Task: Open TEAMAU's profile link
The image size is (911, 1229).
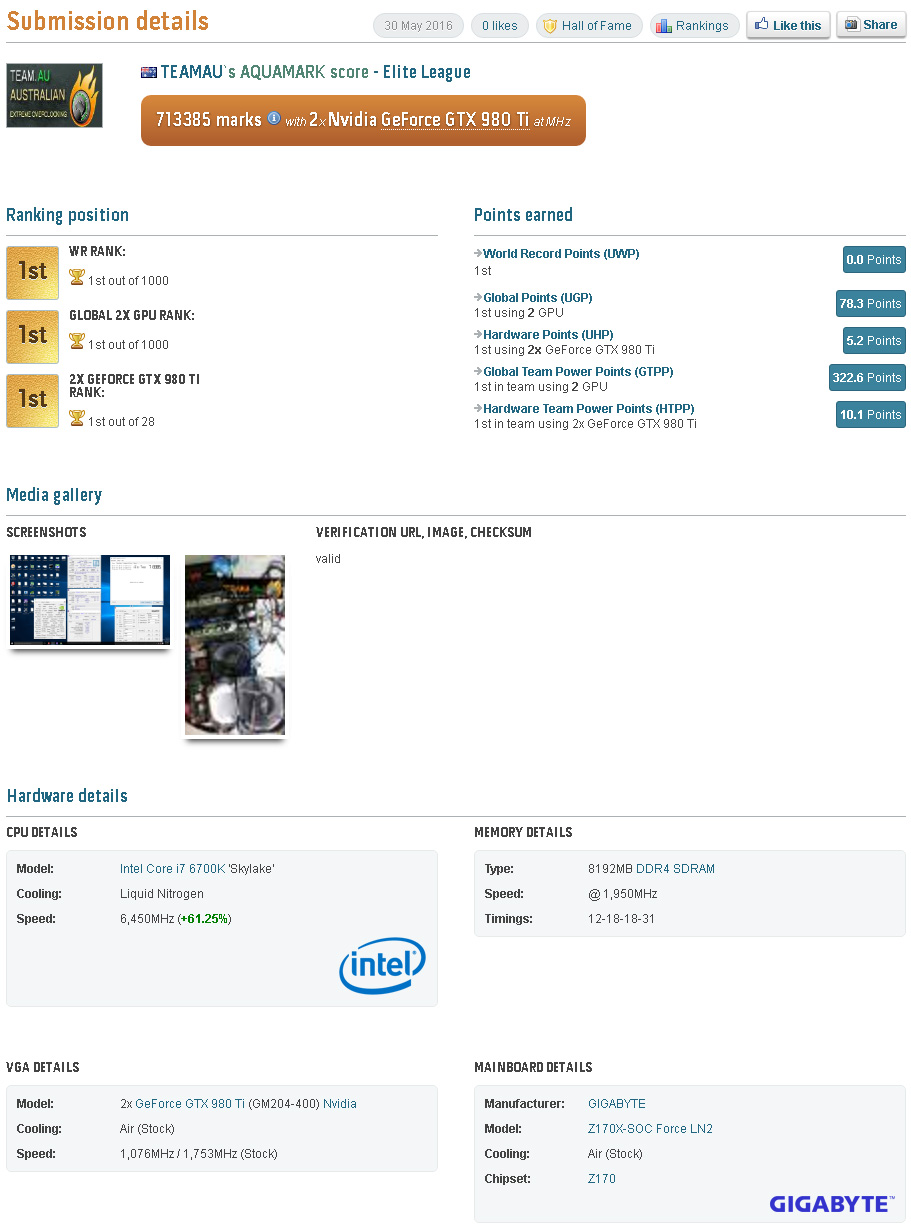Action: (x=194, y=72)
